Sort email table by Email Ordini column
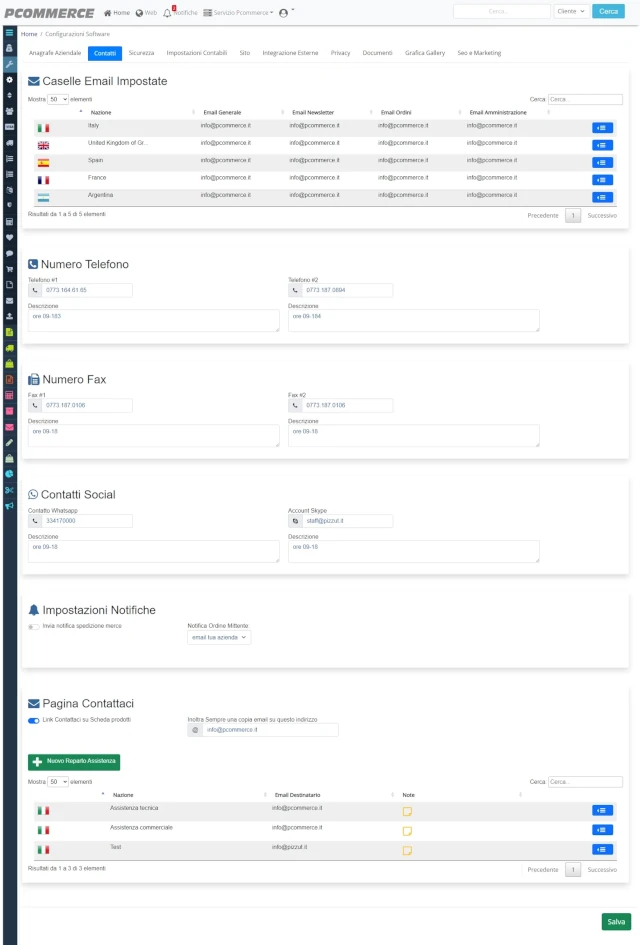This screenshot has width=640, height=945. [396, 113]
